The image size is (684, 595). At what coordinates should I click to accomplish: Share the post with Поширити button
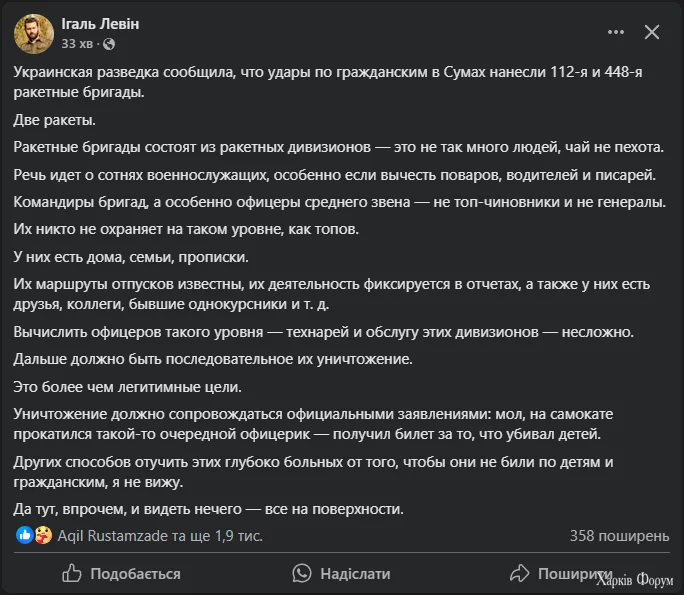pos(575,574)
